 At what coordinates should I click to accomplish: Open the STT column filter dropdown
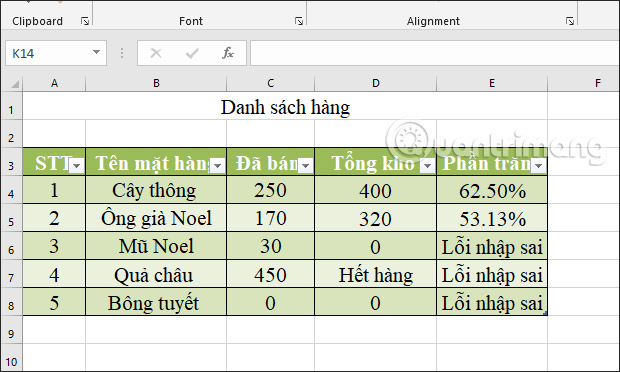pos(77,166)
